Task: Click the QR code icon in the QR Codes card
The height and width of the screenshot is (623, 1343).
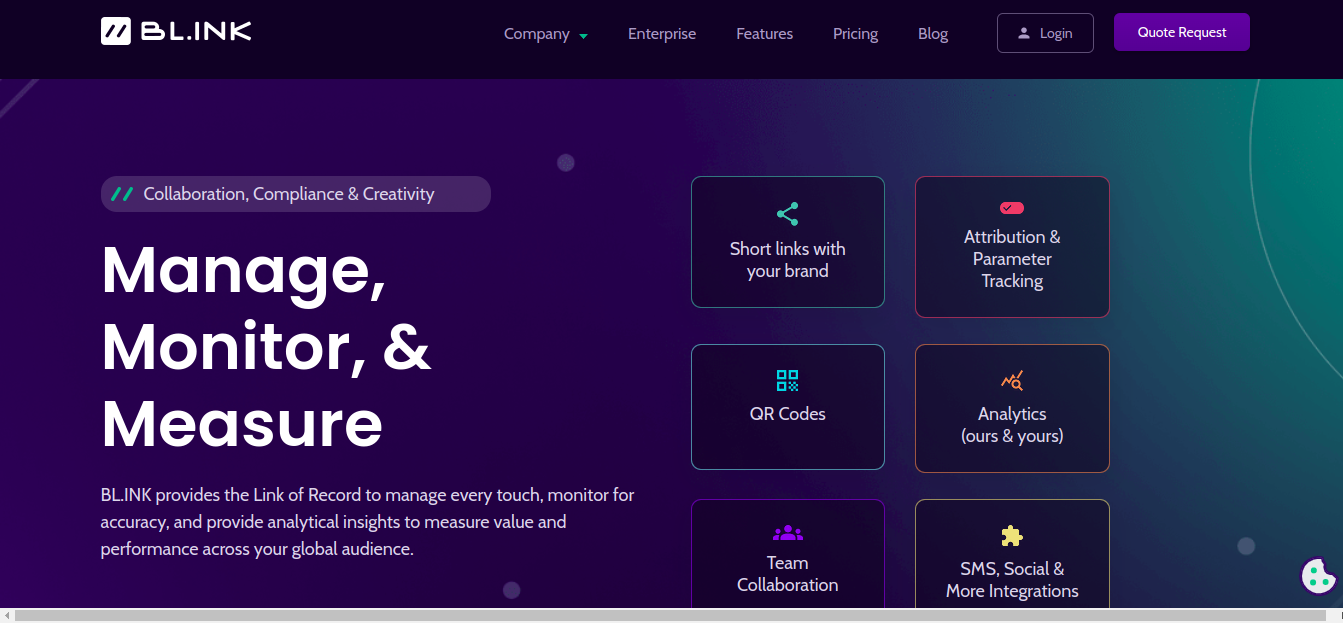Action: pyautogui.click(x=788, y=380)
